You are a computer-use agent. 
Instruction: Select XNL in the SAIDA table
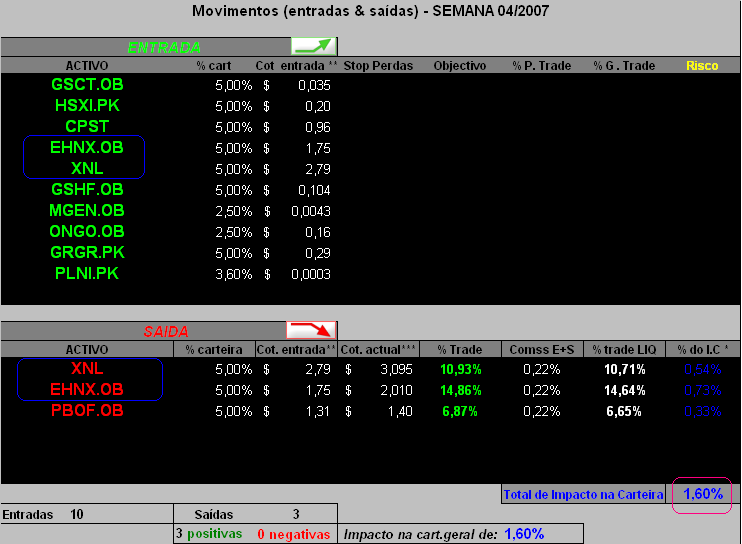coord(87,369)
